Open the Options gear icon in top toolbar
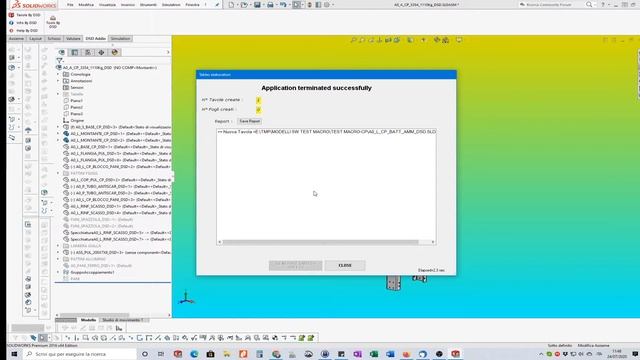 327,5
